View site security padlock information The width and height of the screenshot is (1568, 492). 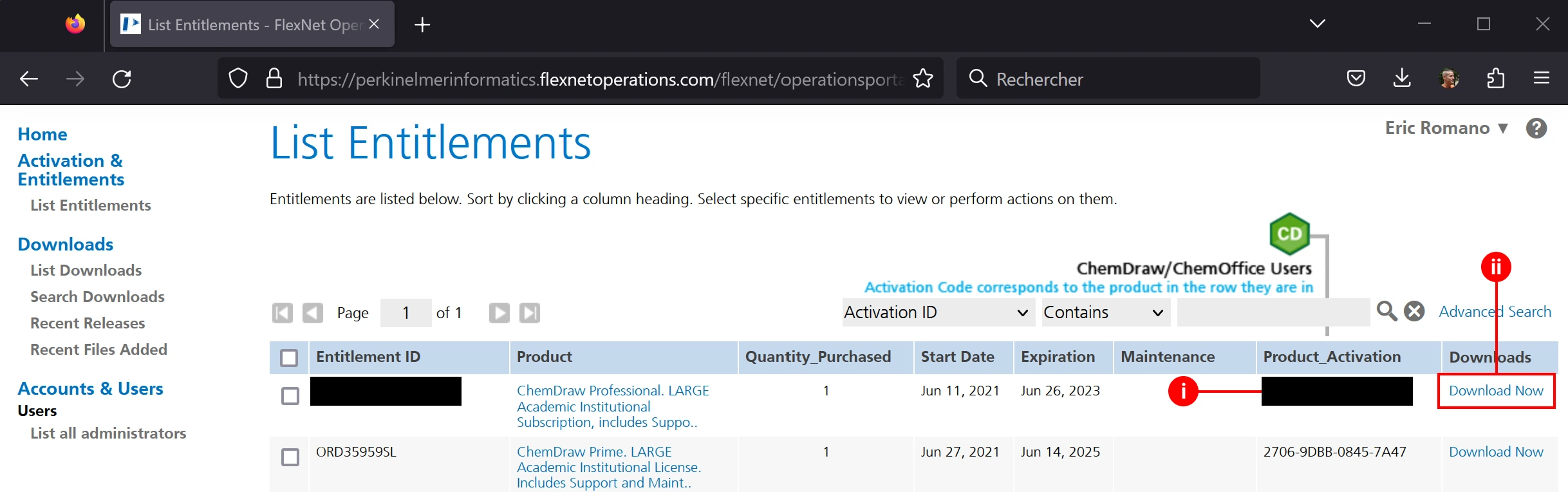(274, 79)
